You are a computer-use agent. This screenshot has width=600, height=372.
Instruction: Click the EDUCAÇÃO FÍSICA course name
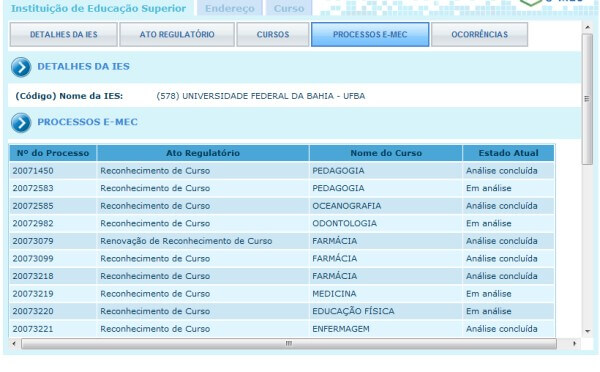tap(353, 311)
